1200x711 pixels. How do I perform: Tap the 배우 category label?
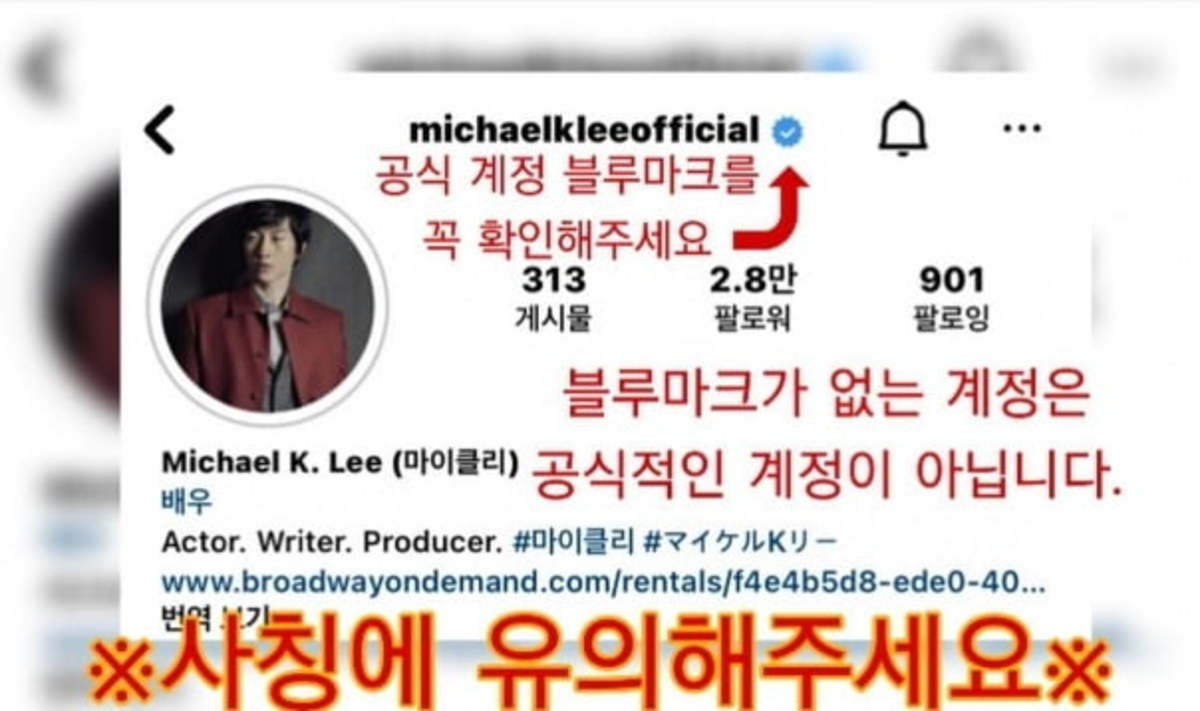coord(186,502)
